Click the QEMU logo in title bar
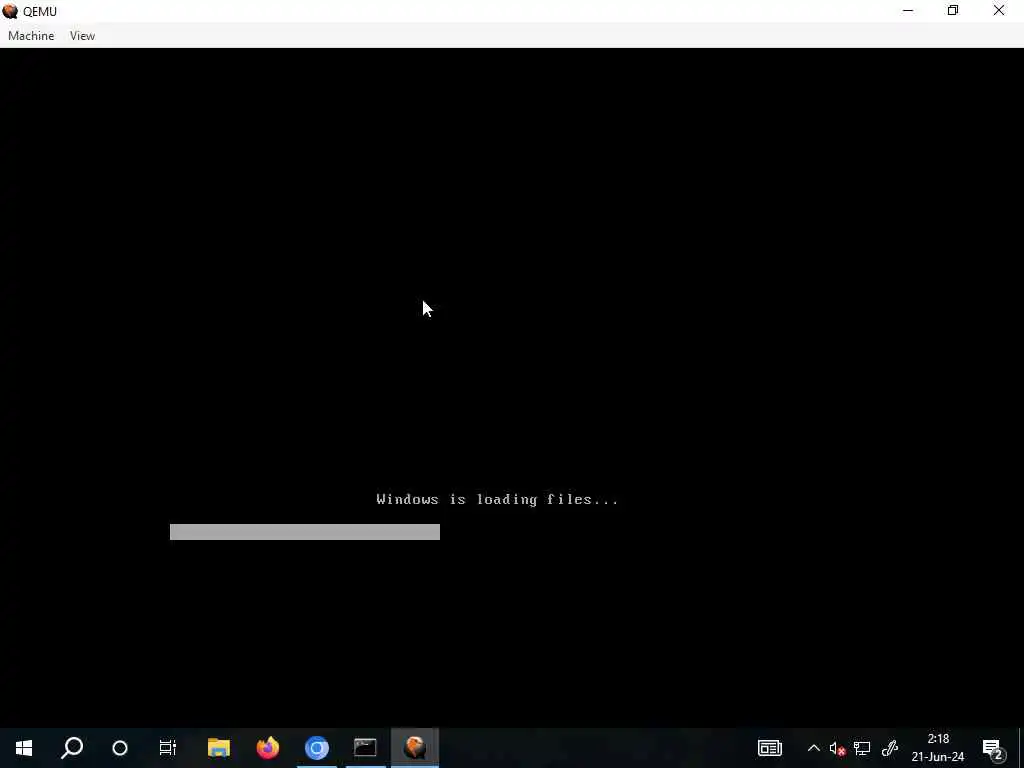This screenshot has width=1024, height=768. coord(10,11)
